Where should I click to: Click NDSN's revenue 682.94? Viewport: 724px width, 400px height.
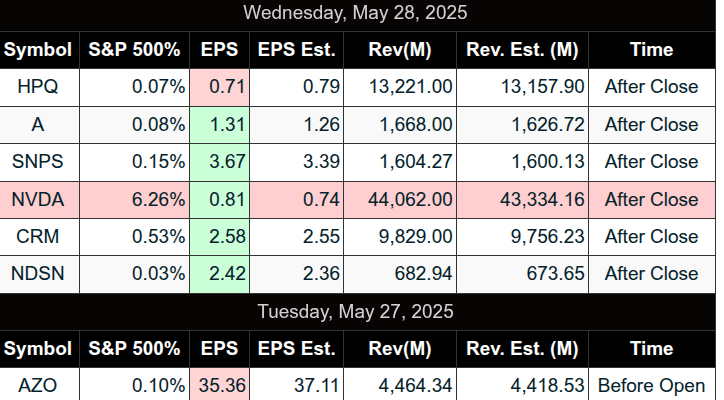(400, 274)
